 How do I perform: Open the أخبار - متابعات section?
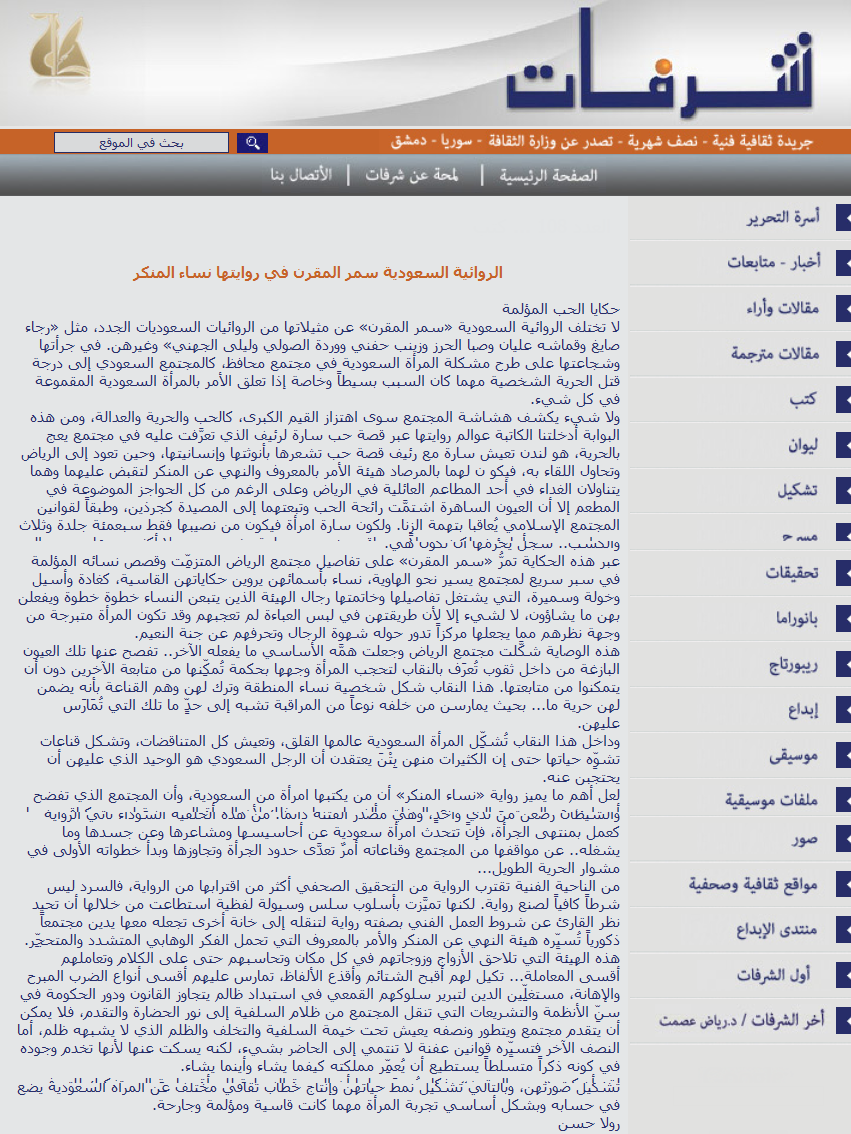click(774, 262)
